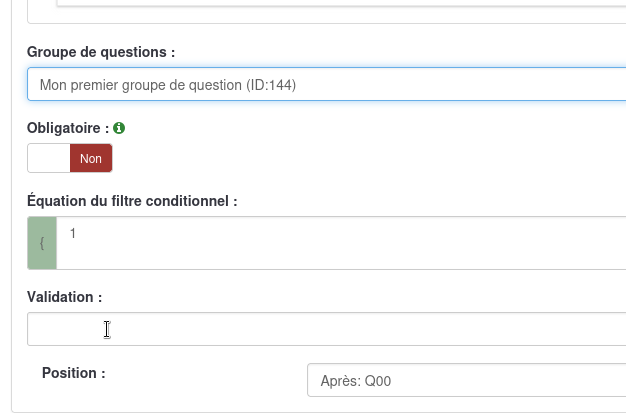The width and height of the screenshot is (626, 413).
Task: Click the red "Non" toggle label
Action: [91, 158]
